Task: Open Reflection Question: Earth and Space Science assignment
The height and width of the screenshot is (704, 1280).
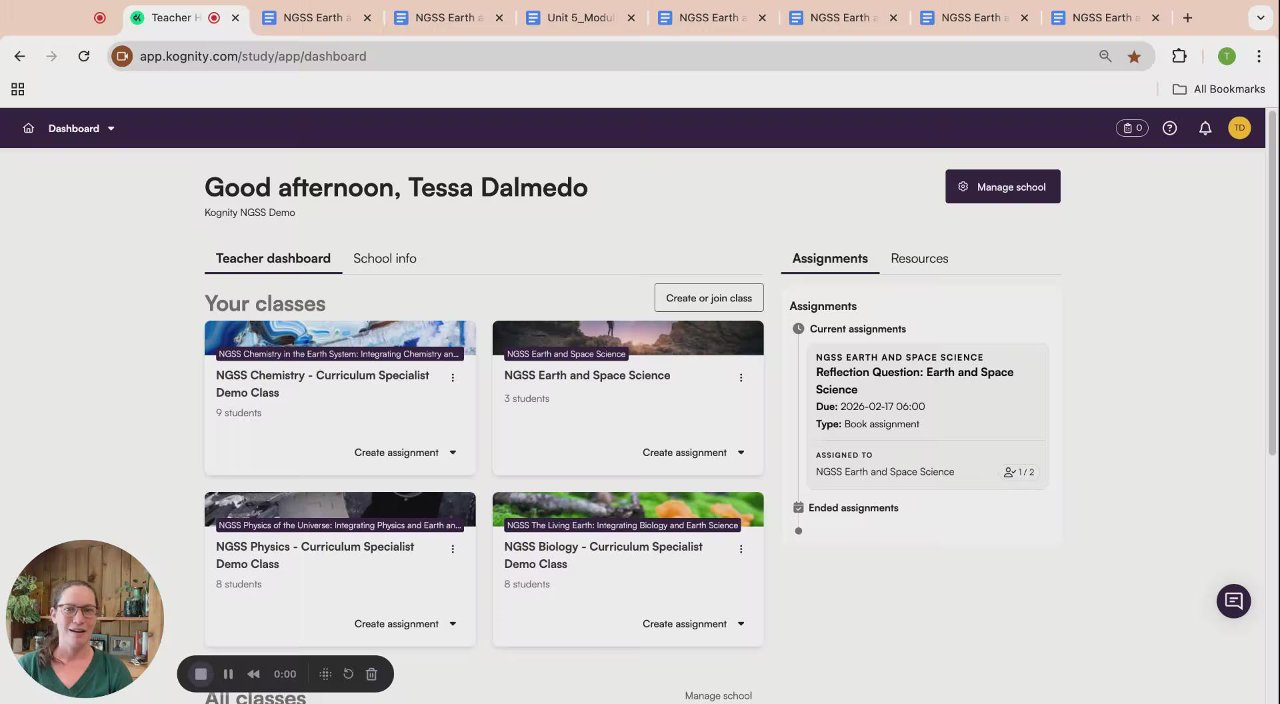Action: (914, 380)
